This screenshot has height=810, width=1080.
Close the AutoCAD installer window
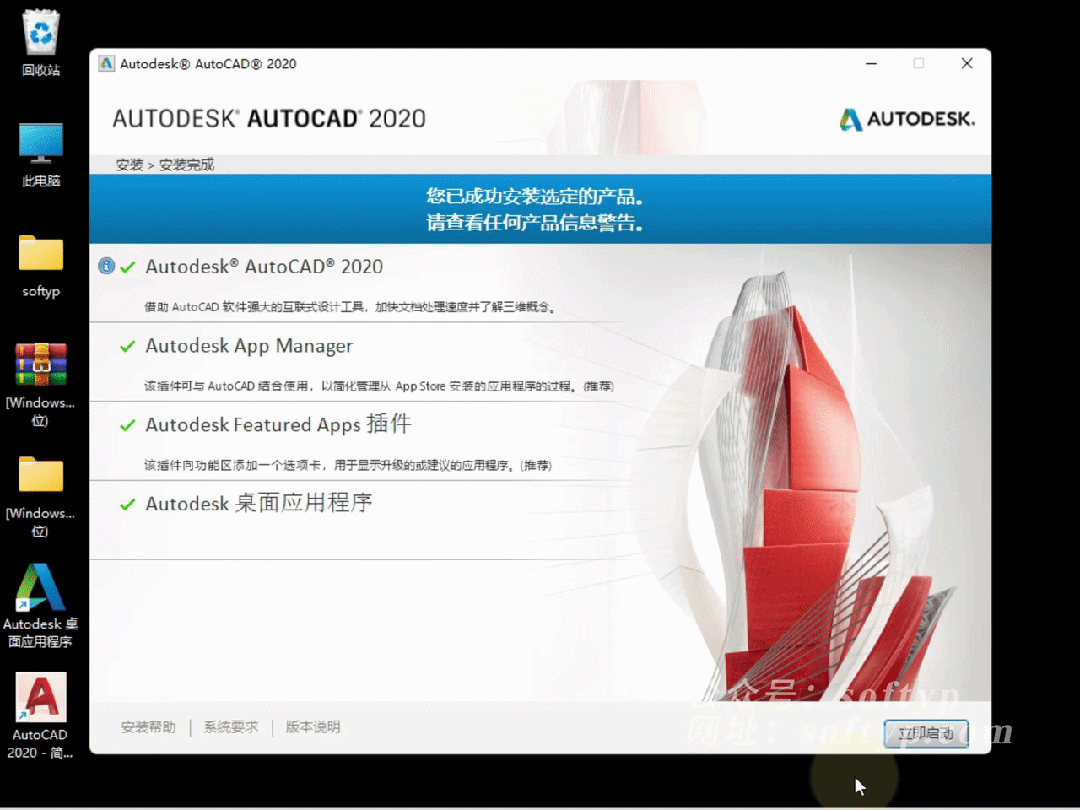967,63
